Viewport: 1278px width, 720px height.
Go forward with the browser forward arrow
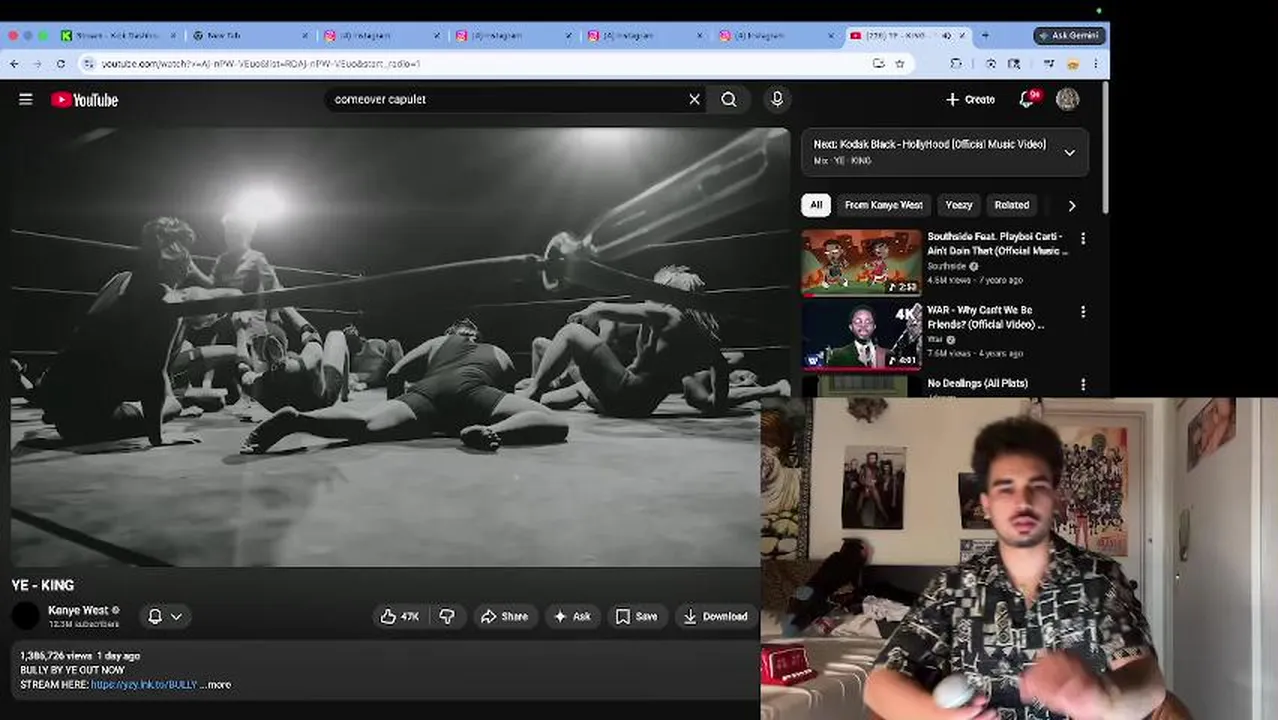37,63
